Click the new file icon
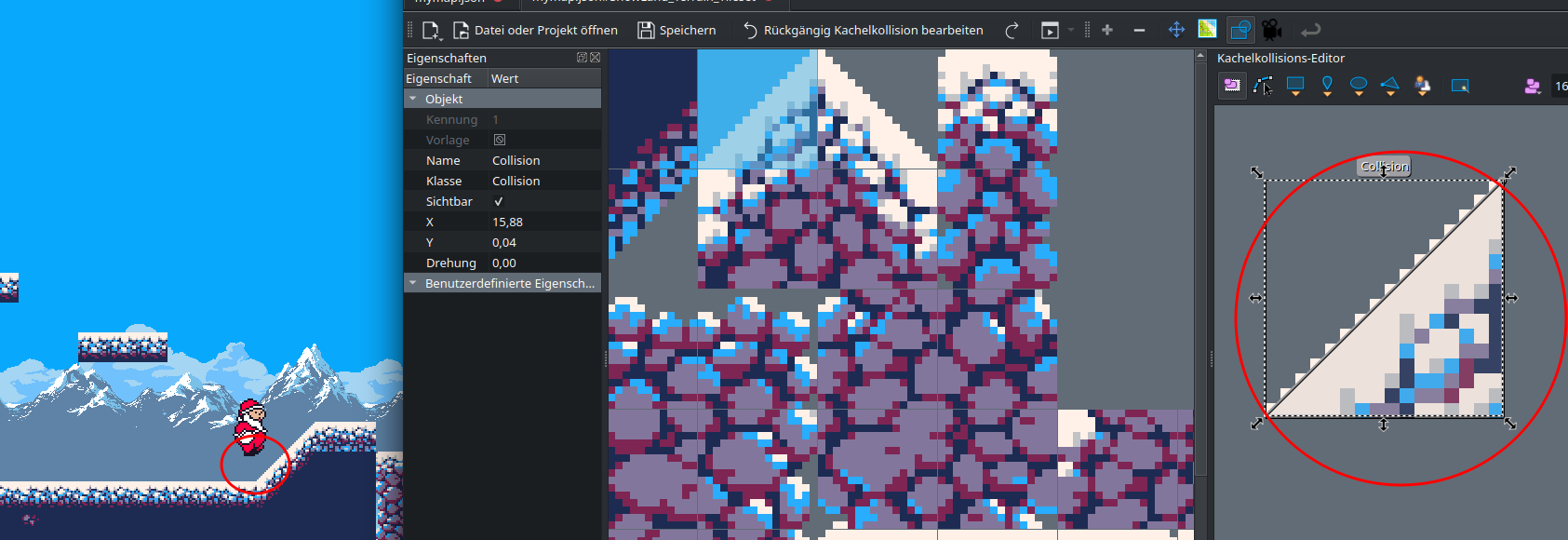The width and height of the screenshot is (1568, 540). coord(431,31)
